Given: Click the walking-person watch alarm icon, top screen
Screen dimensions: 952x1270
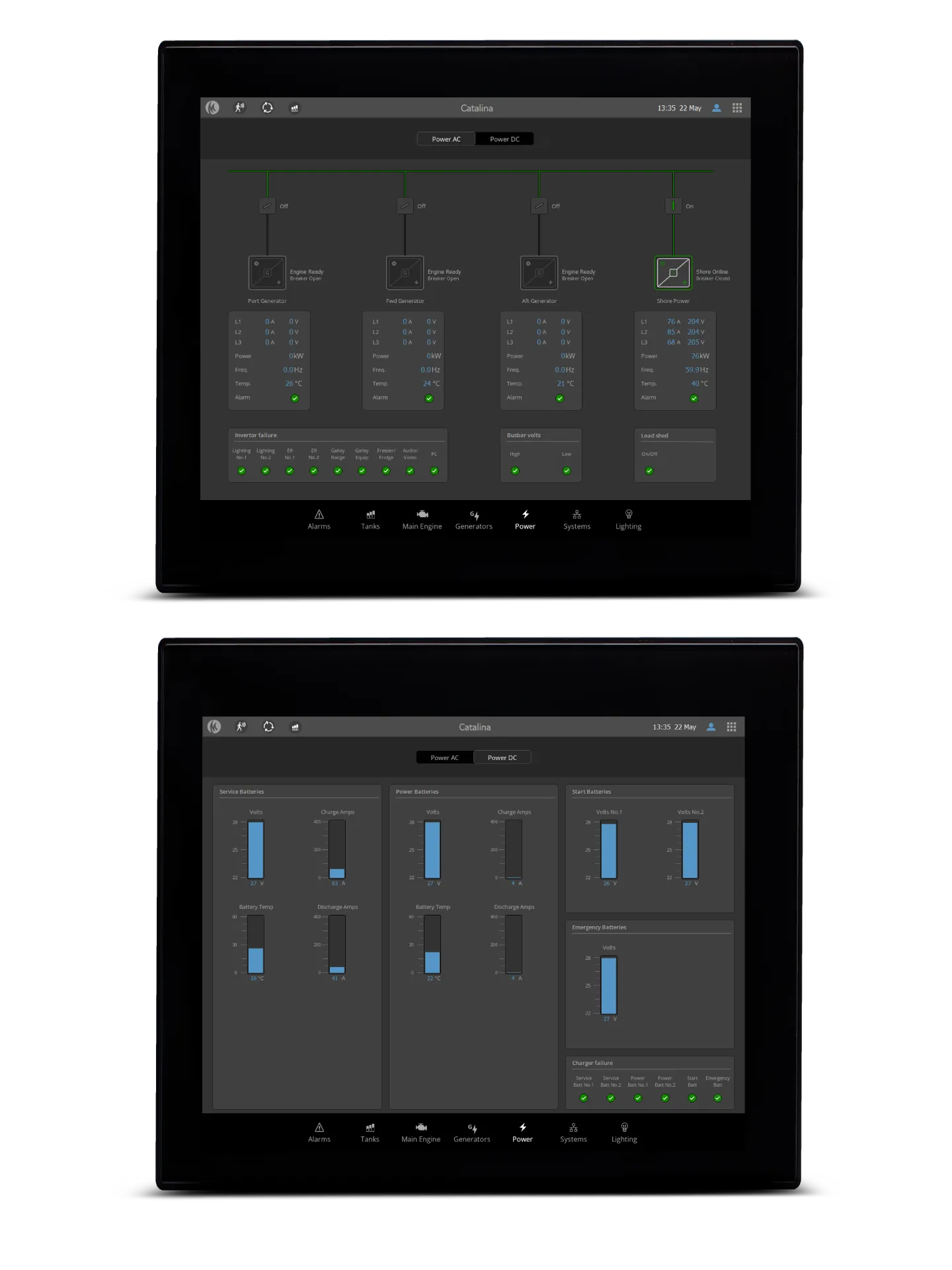Looking at the screenshot, I should 240,107.
